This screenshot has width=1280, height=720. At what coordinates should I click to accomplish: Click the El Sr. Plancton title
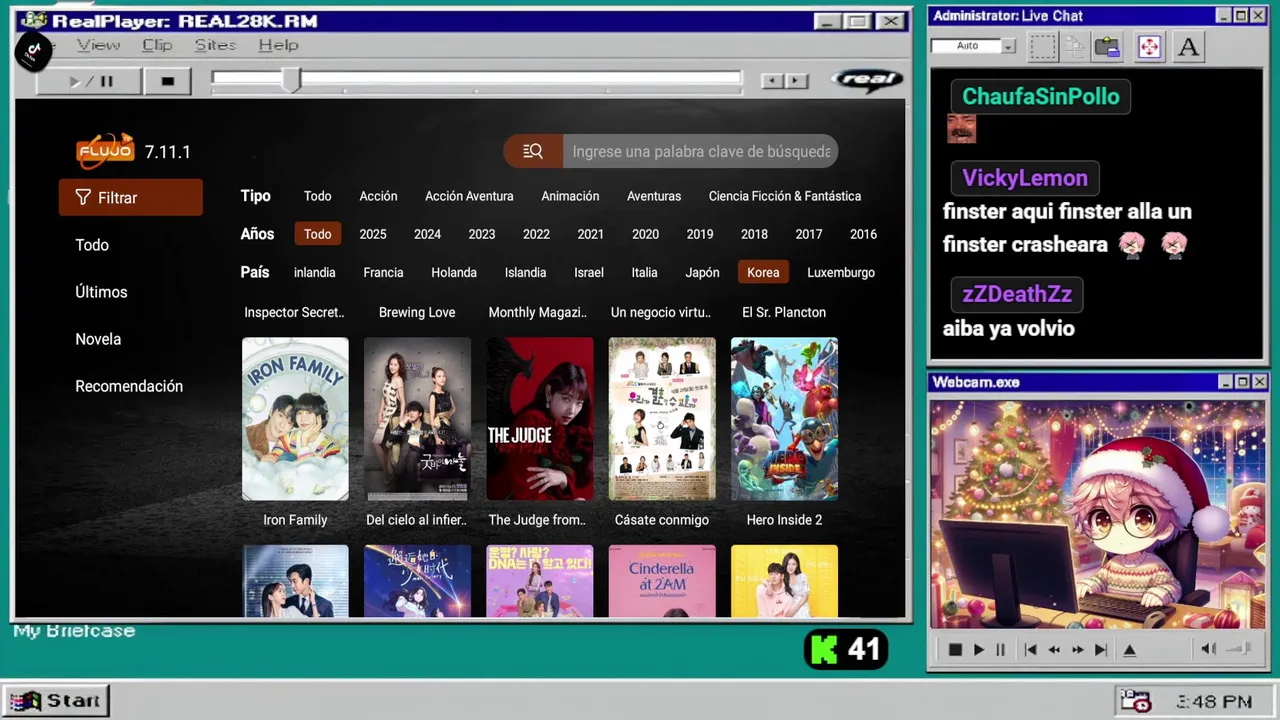click(x=784, y=312)
